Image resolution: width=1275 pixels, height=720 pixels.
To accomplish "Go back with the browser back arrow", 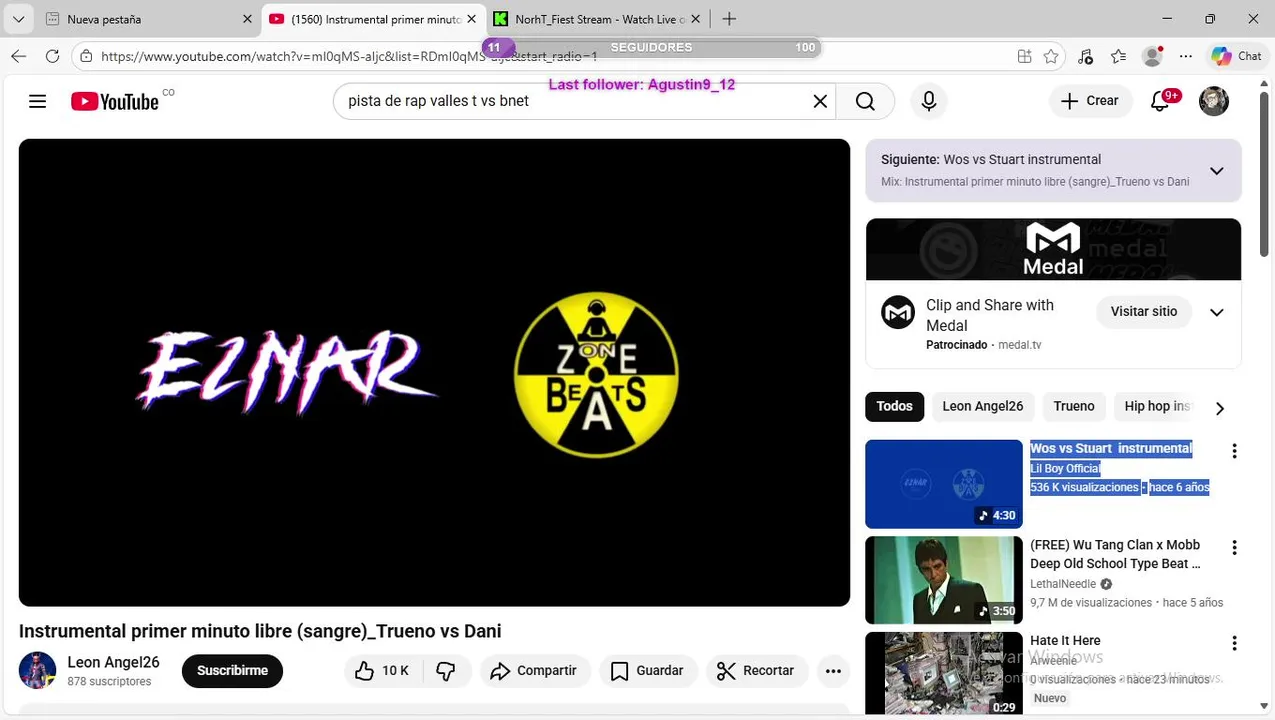I will 19,56.
